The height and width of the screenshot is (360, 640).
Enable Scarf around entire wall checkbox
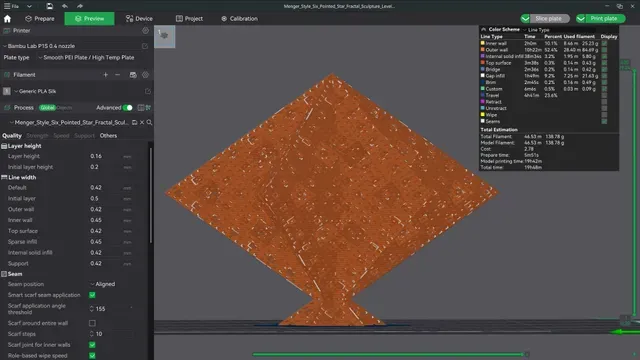[92, 323]
